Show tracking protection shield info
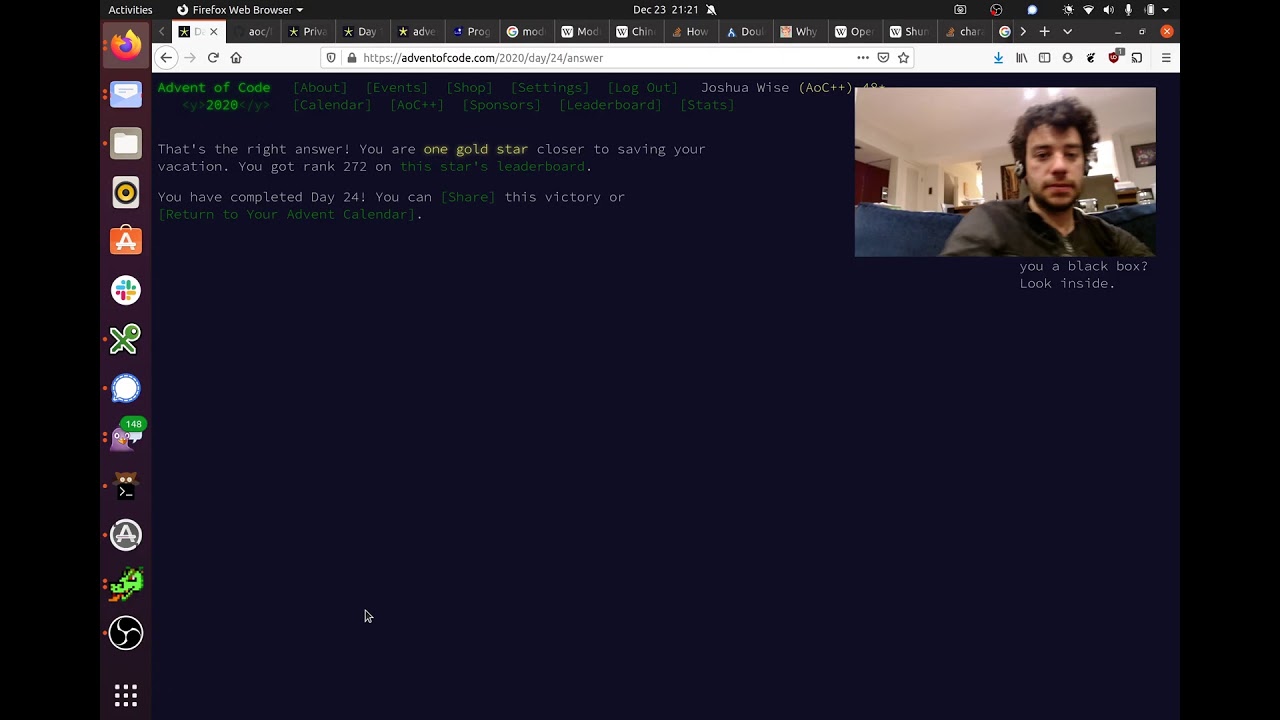Image resolution: width=1280 pixels, height=720 pixels. coord(331,58)
